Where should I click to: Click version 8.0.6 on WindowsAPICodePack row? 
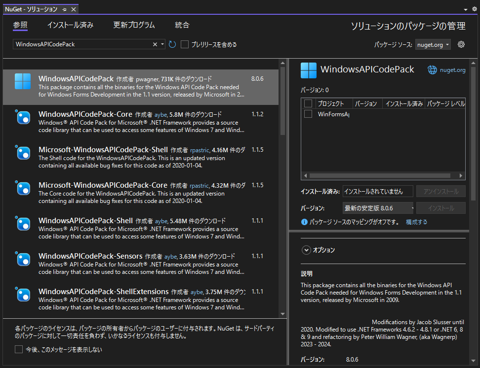257,79
